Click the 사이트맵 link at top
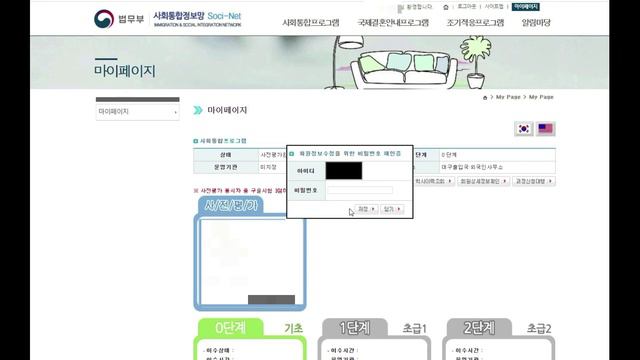The height and width of the screenshot is (360, 640). point(494,7)
